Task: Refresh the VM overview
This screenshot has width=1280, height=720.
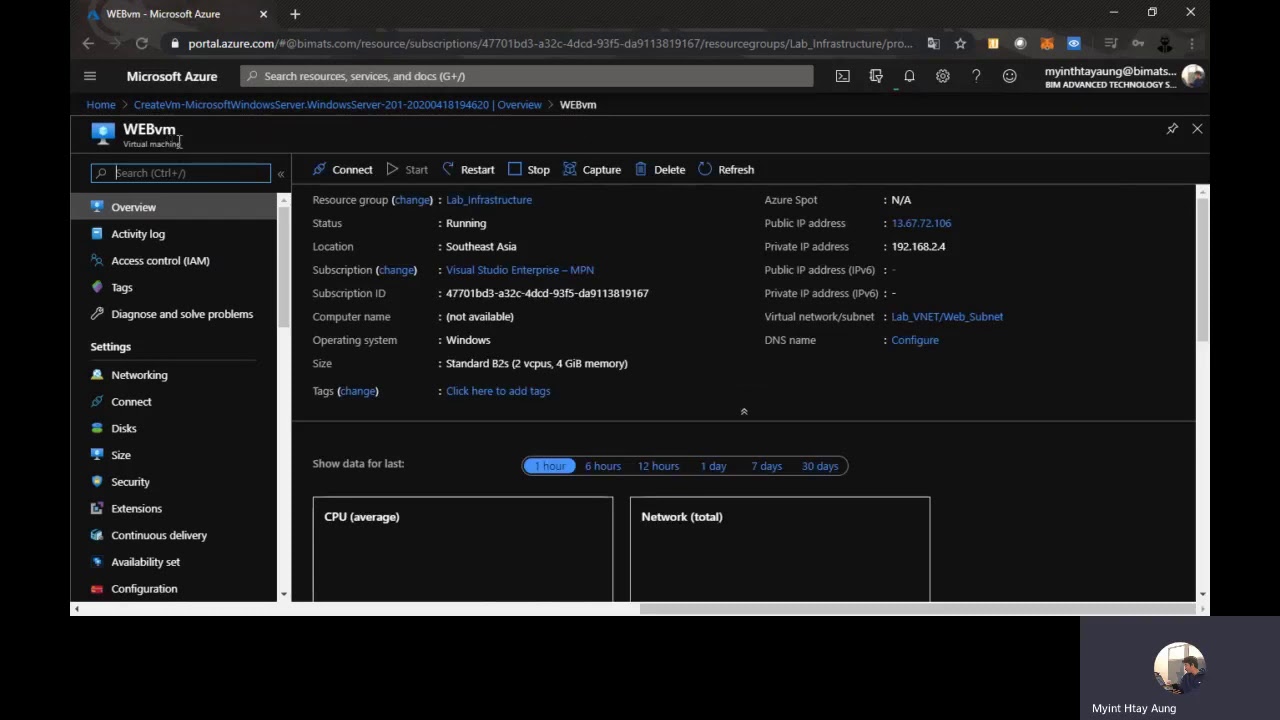Action: (x=726, y=170)
